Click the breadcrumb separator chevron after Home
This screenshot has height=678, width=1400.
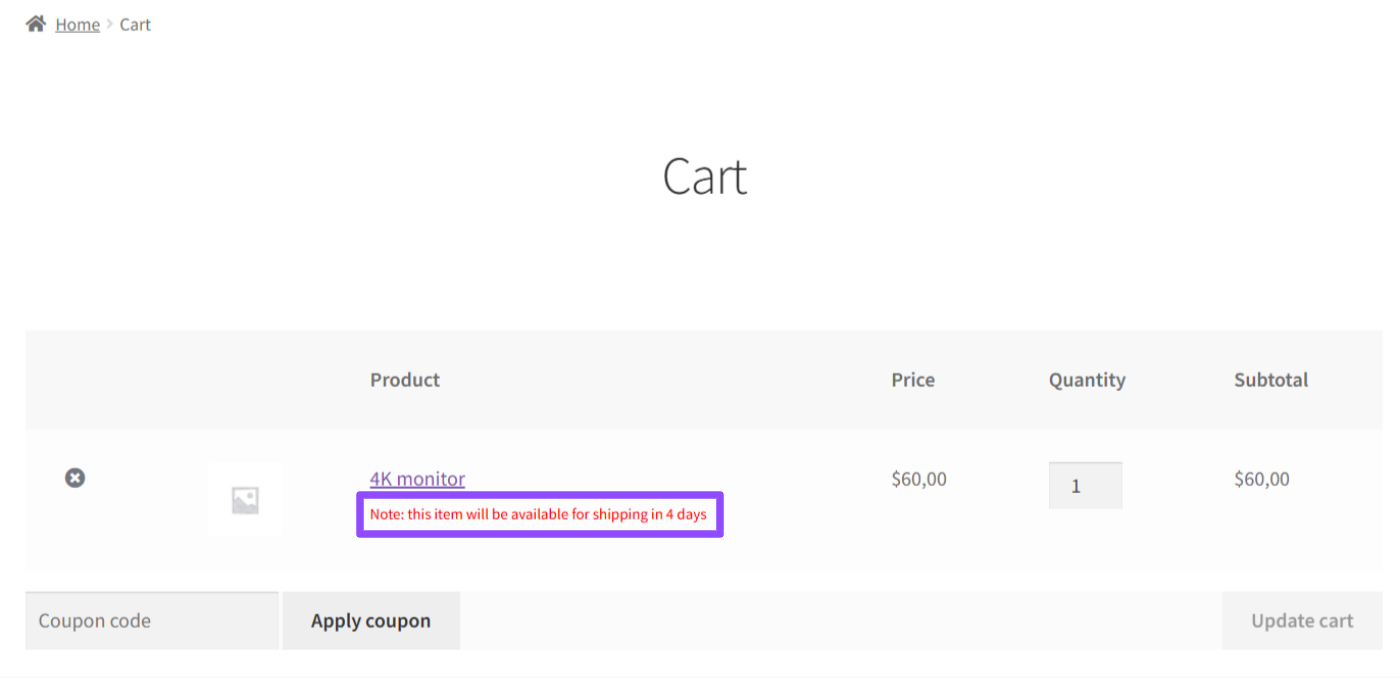tap(110, 23)
